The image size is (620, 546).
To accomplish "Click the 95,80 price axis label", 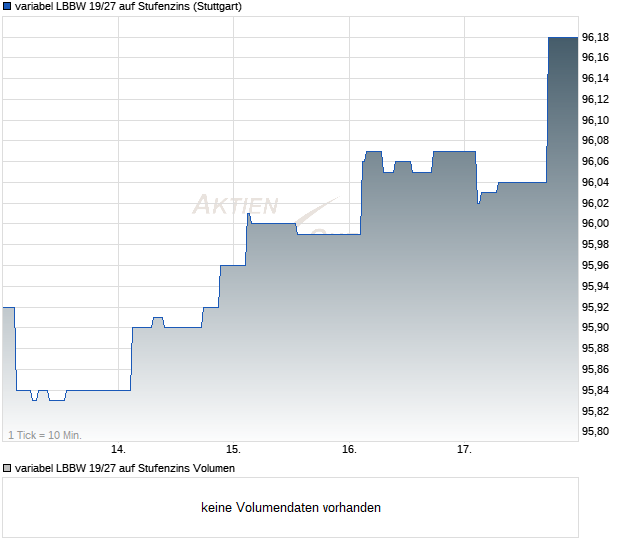I will click(595, 431).
